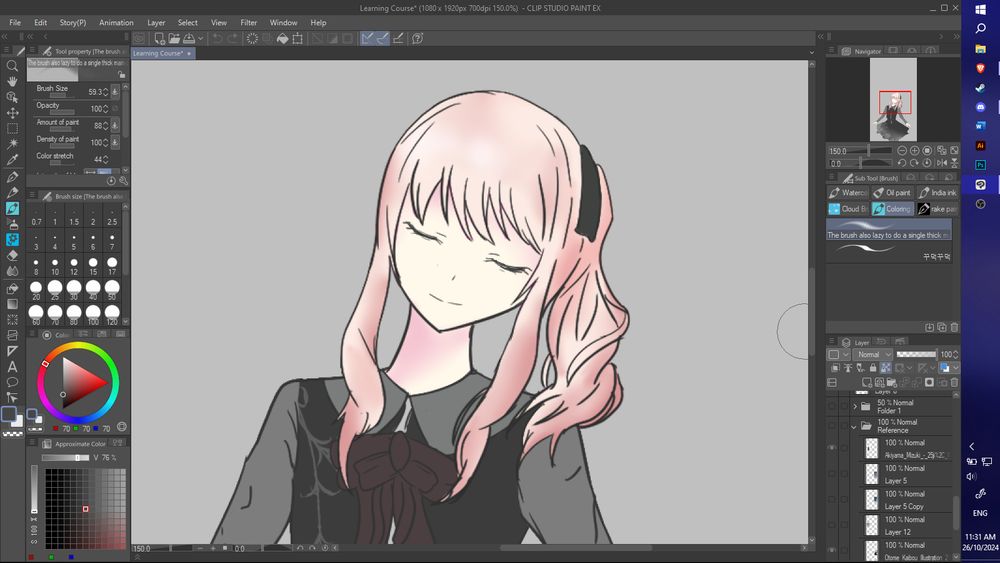
Task: Click Zoom in in Navigator
Action: click(915, 150)
